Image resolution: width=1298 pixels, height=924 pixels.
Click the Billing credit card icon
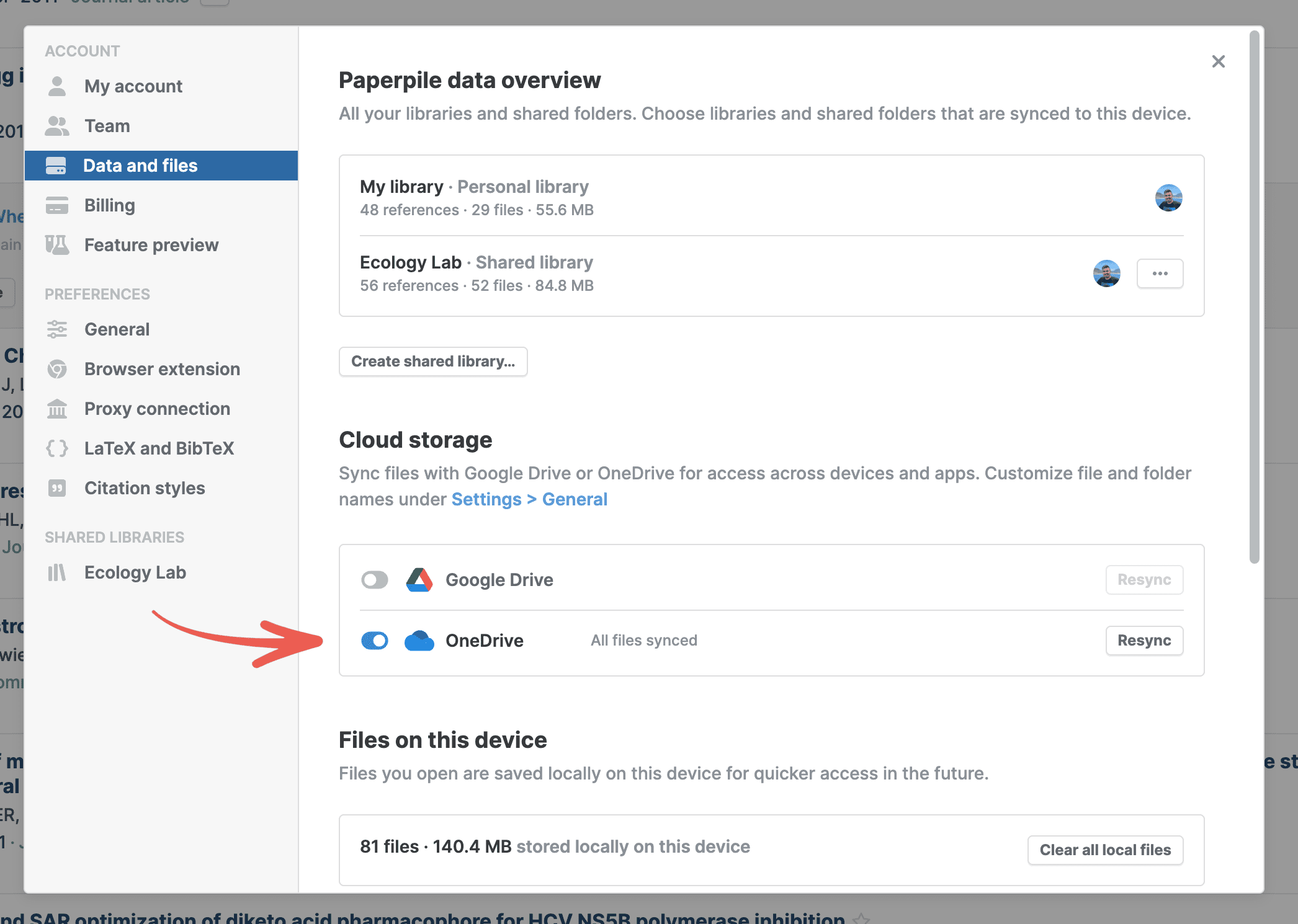point(57,205)
